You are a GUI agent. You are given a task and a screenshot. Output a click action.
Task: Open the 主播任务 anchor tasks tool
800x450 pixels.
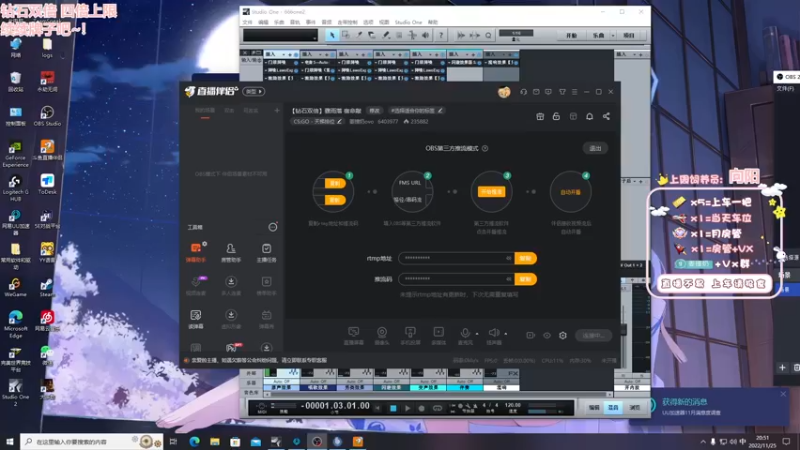pyautogui.click(x=266, y=252)
